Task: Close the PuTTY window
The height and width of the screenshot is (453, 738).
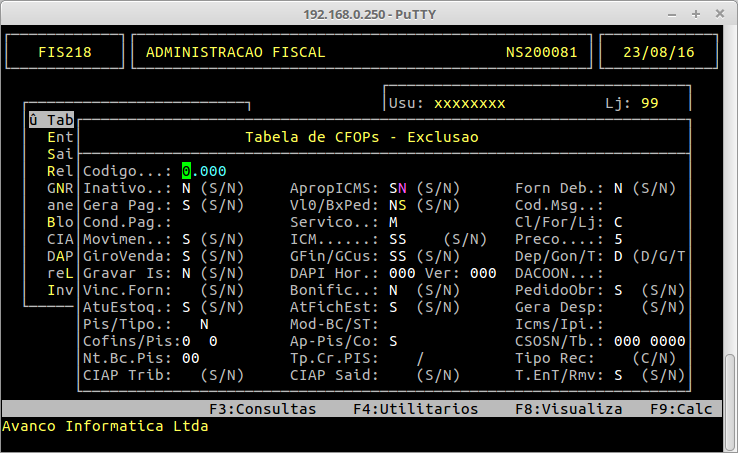Action: [722, 12]
